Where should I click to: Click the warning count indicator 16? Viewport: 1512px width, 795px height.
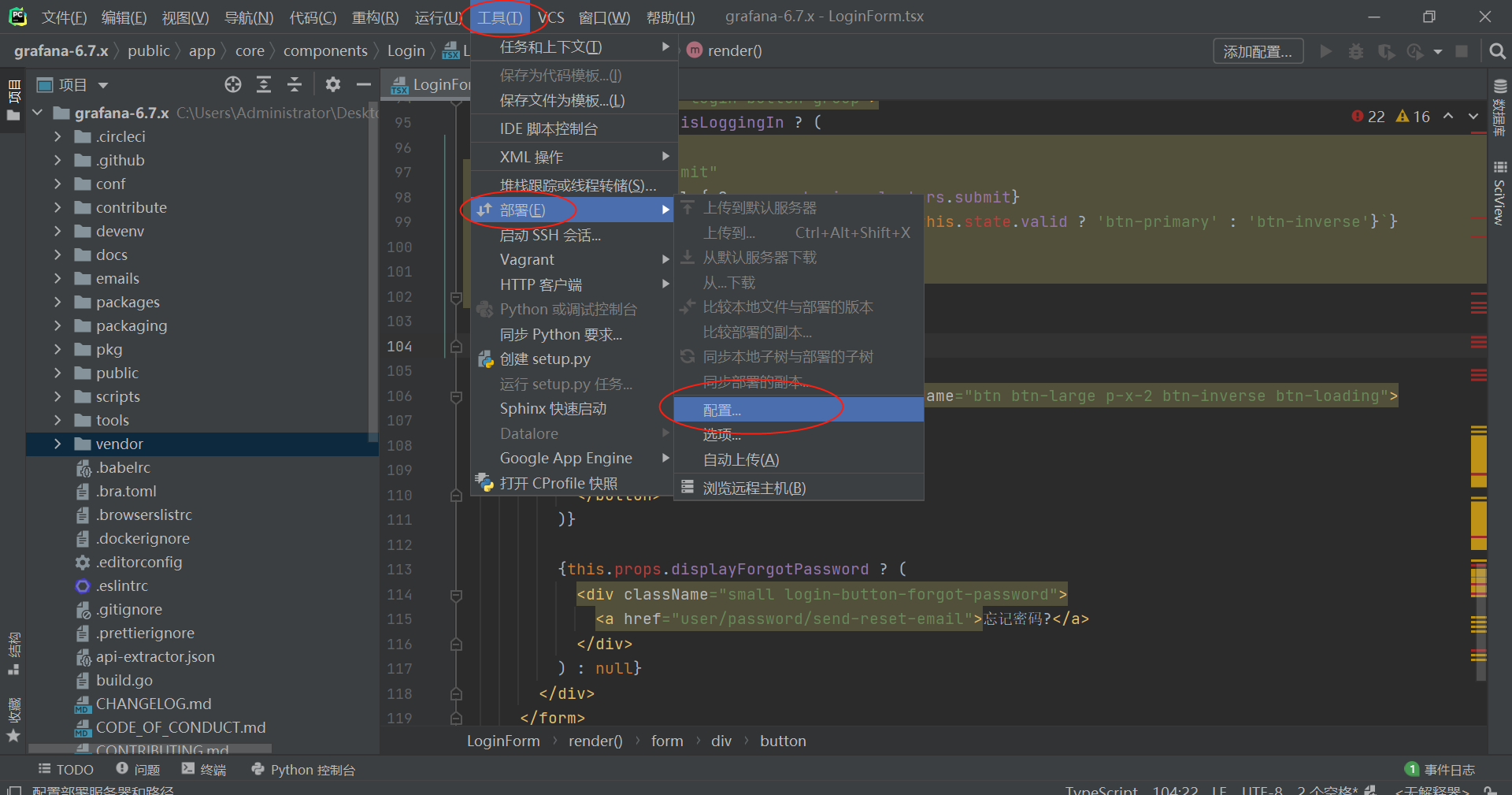pyautogui.click(x=1413, y=117)
